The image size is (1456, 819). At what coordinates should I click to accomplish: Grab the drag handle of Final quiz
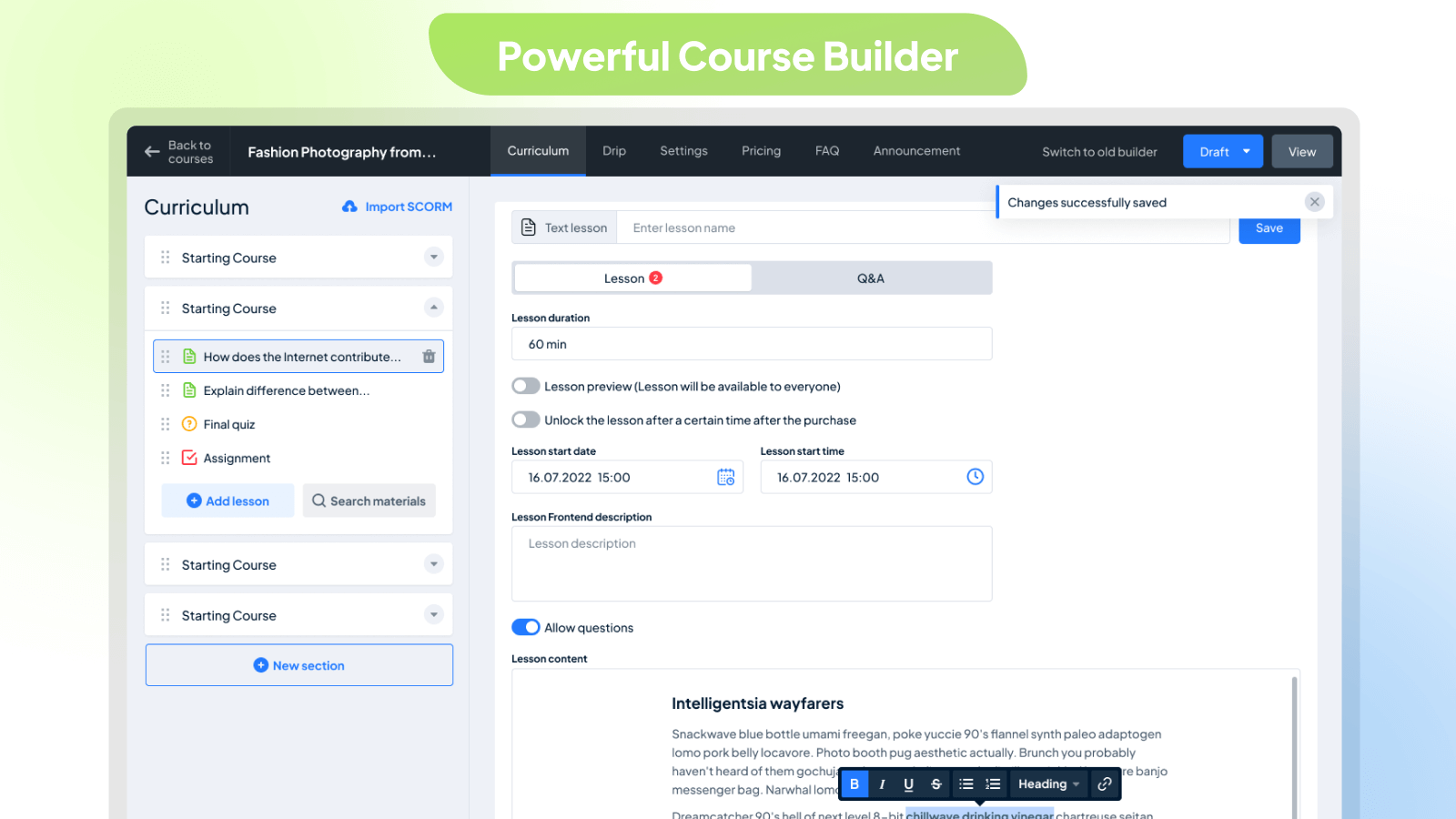[x=165, y=424]
